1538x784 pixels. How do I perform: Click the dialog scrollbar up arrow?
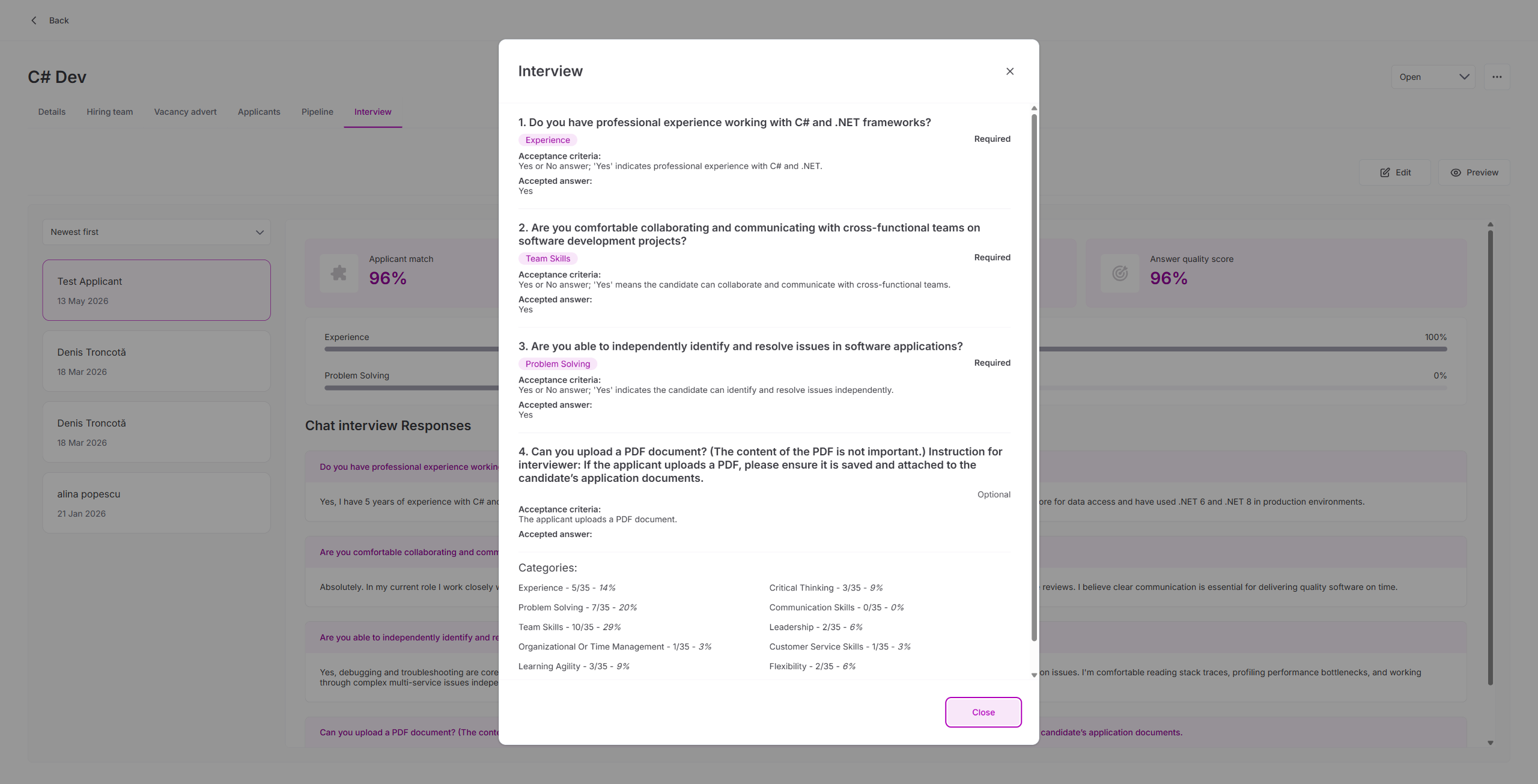[1034, 109]
